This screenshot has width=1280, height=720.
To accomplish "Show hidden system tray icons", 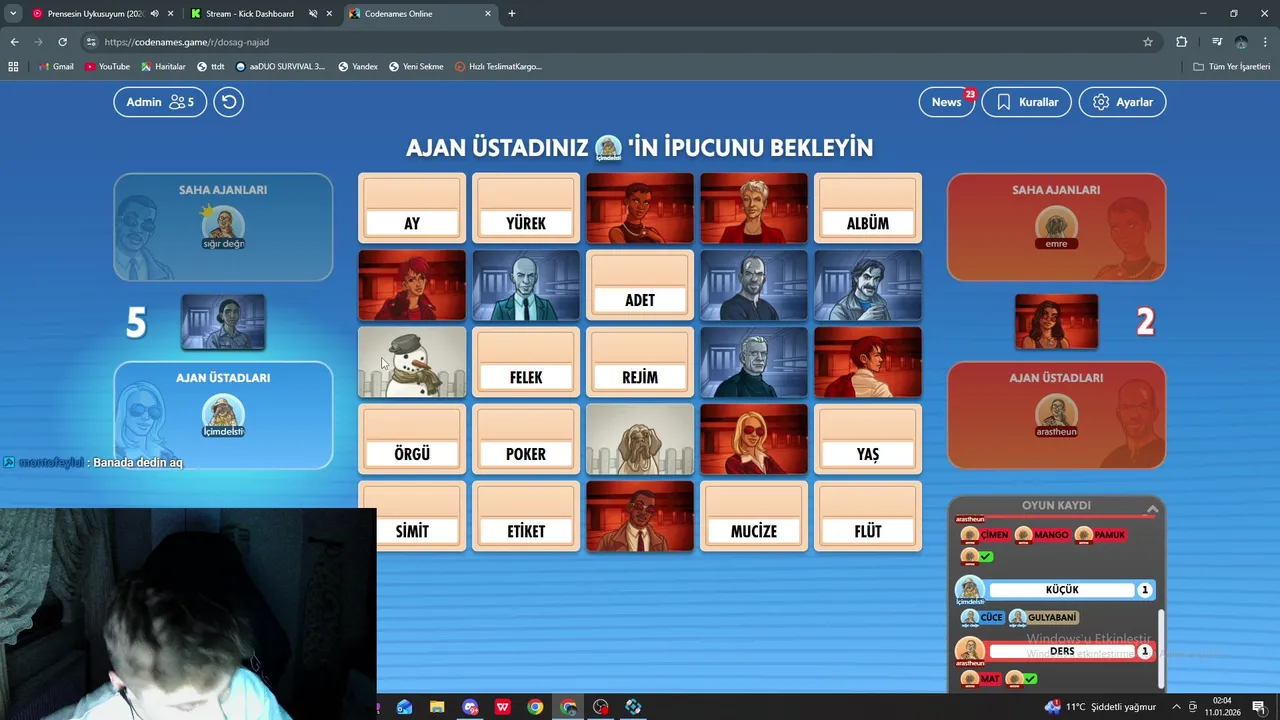I will [x=1176, y=707].
